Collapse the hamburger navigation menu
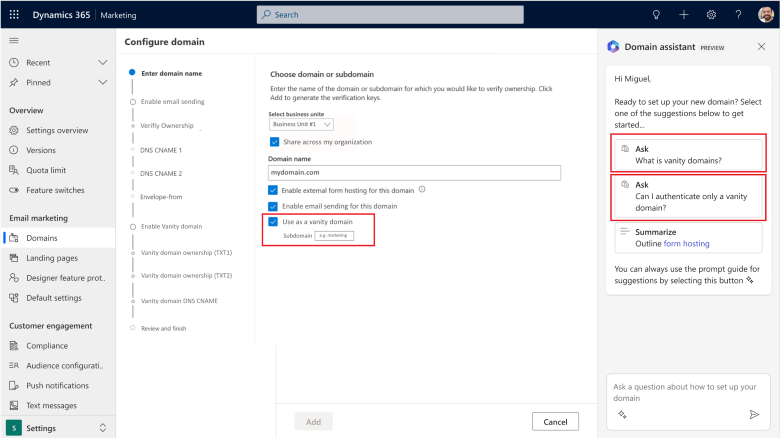Viewport: 780px width, 438px height. 14,40
